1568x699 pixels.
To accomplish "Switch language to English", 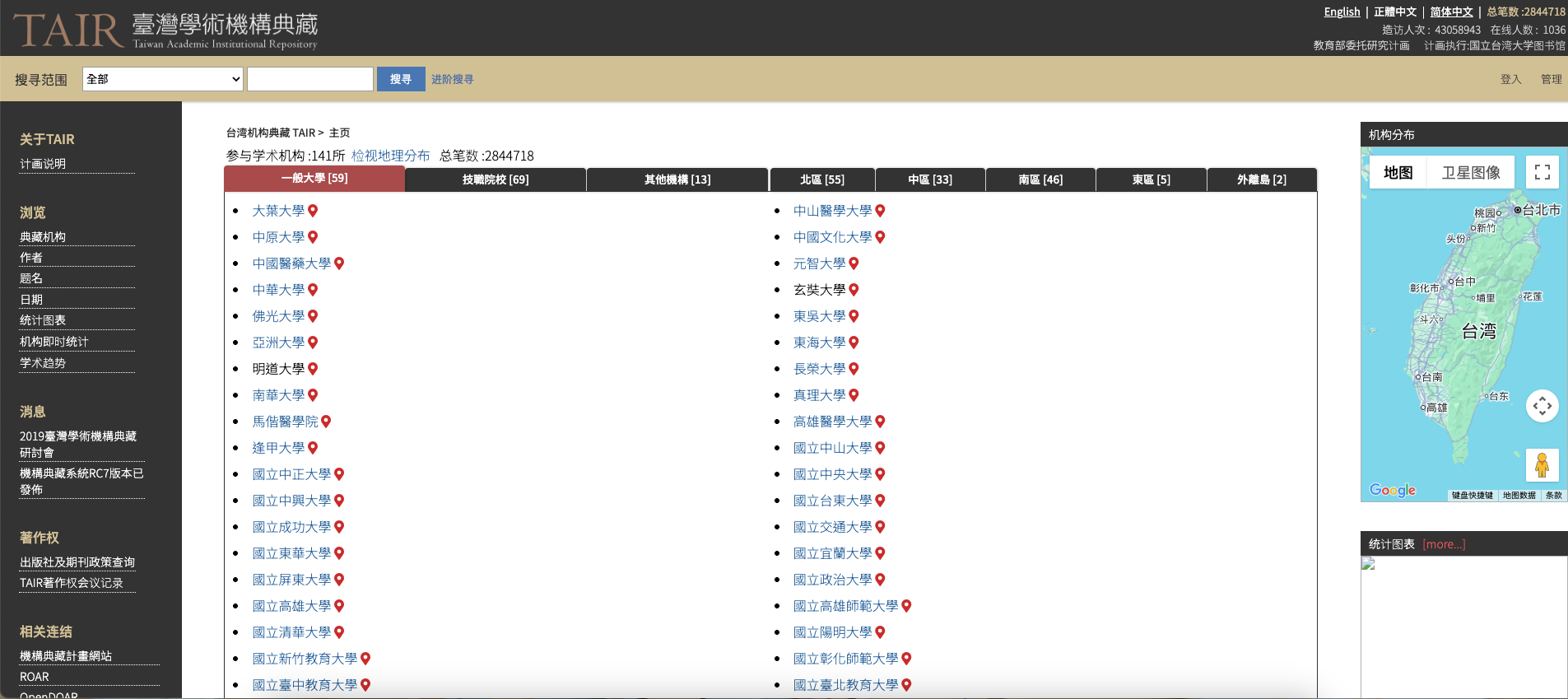I will pyautogui.click(x=1342, y=12).
